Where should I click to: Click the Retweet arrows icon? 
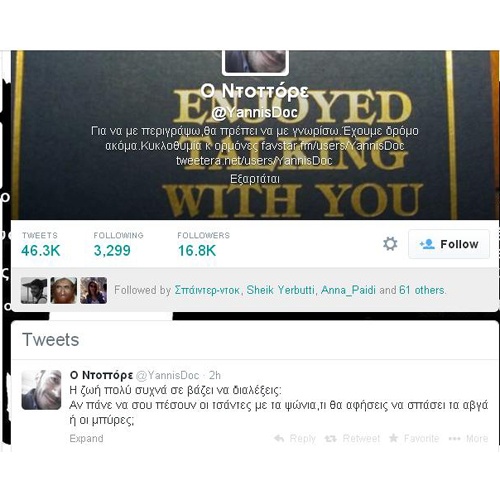[330, 439]
